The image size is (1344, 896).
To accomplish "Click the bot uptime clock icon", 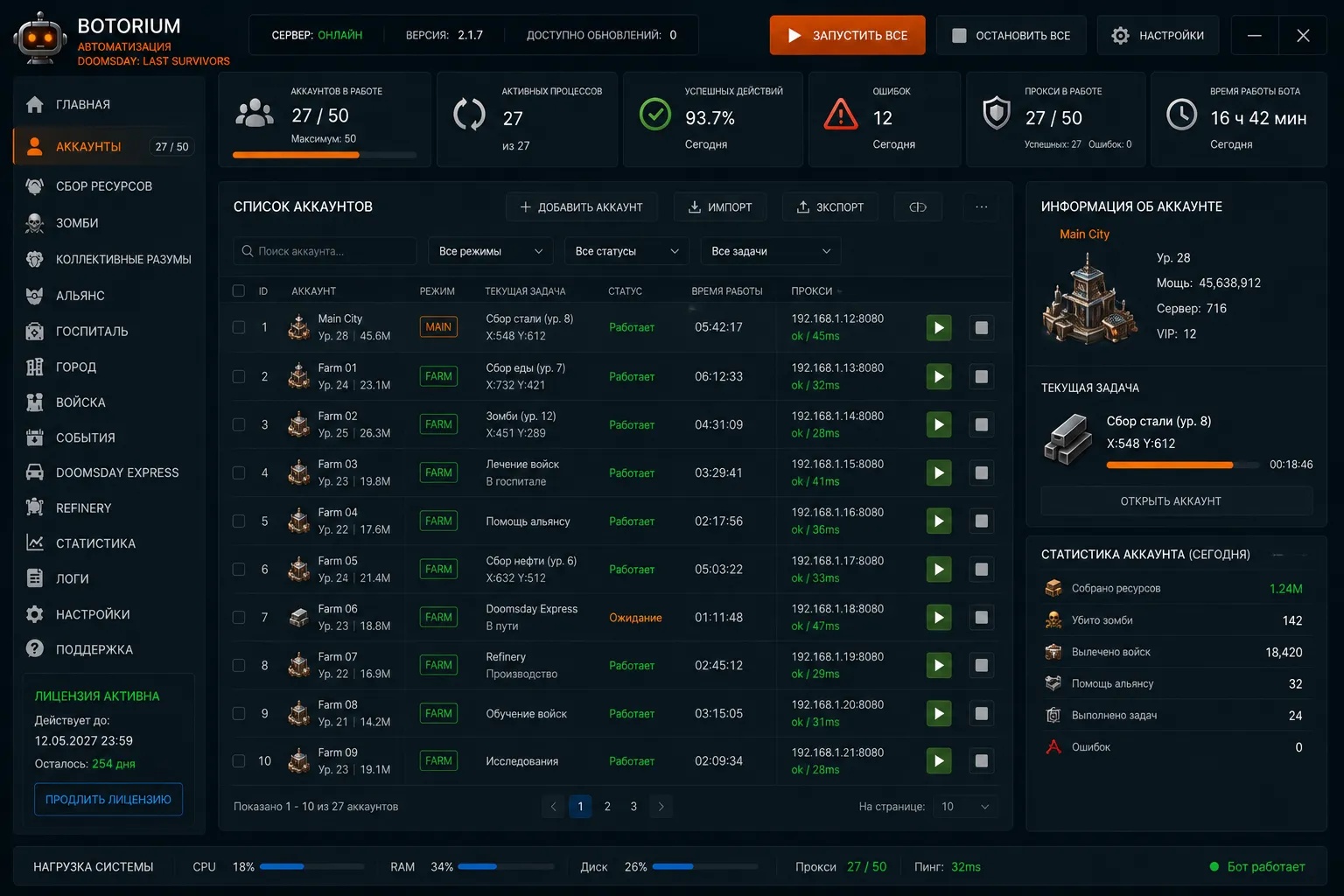I will [1182, 115].
